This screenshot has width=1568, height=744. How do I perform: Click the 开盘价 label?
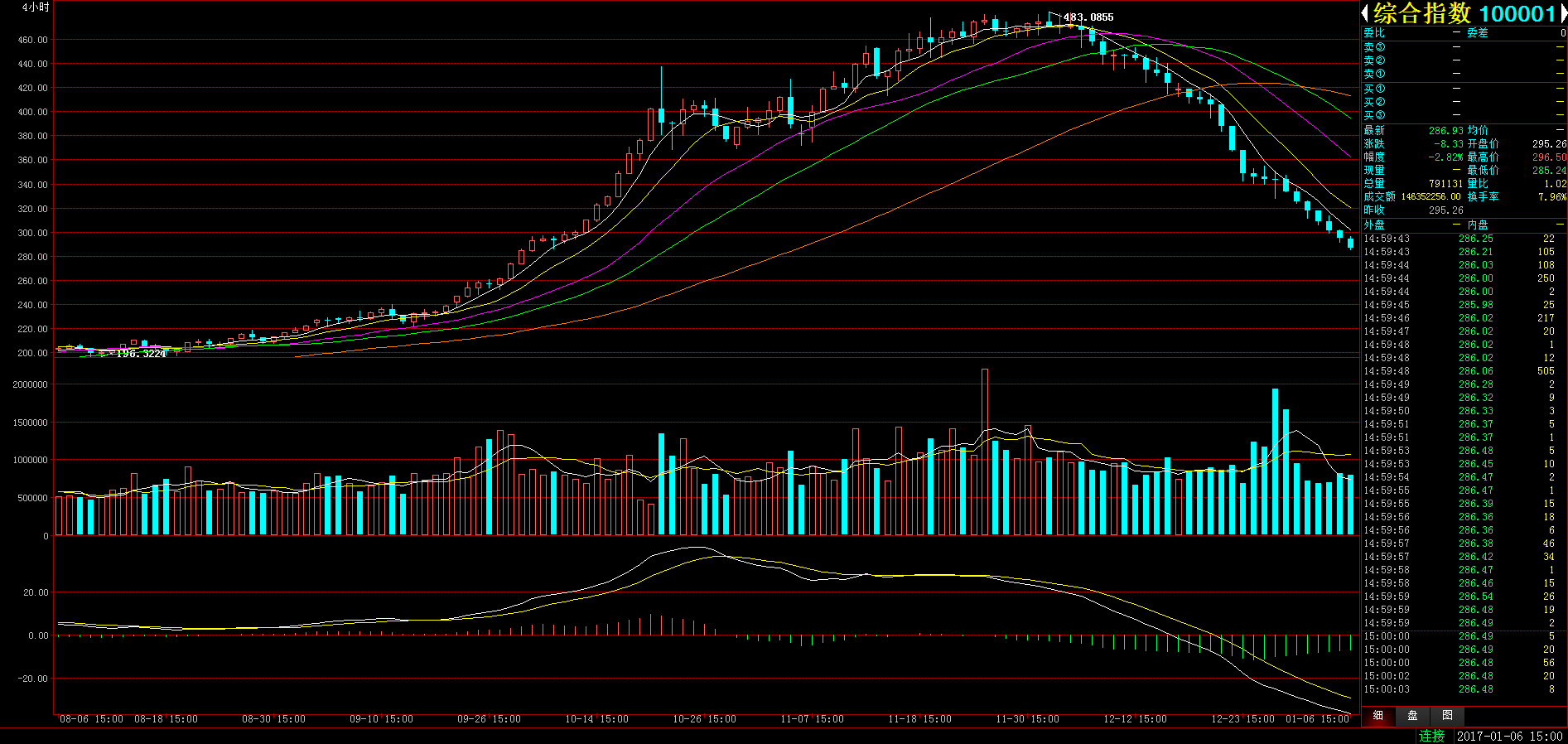click(x=1483, y=144)
